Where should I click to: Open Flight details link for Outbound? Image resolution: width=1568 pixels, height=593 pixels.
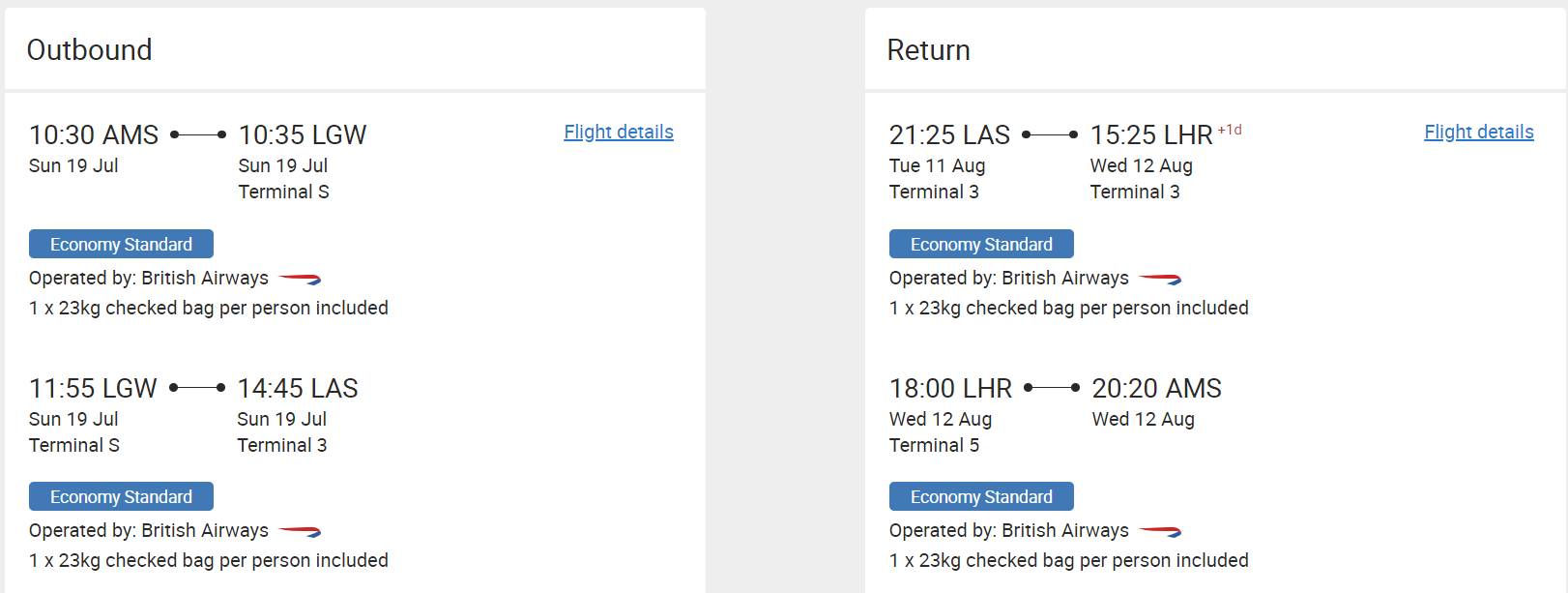[x=619, y=132]
